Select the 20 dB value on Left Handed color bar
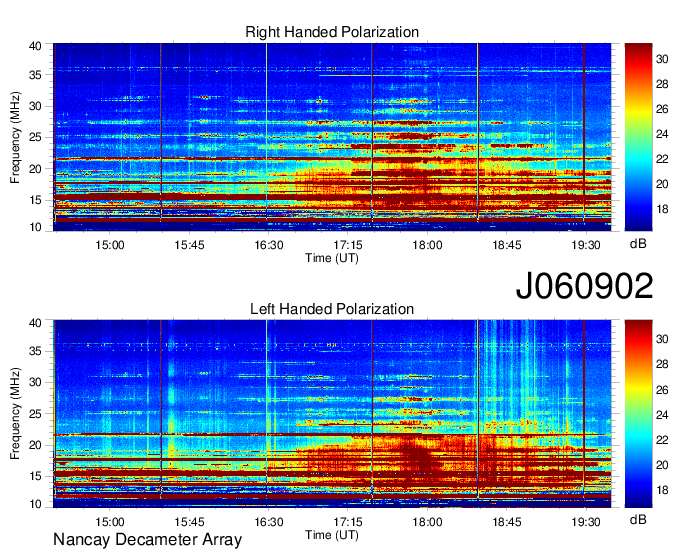This screenshot has height=552, width=680. pyautogui.click(x=662, y=465)
